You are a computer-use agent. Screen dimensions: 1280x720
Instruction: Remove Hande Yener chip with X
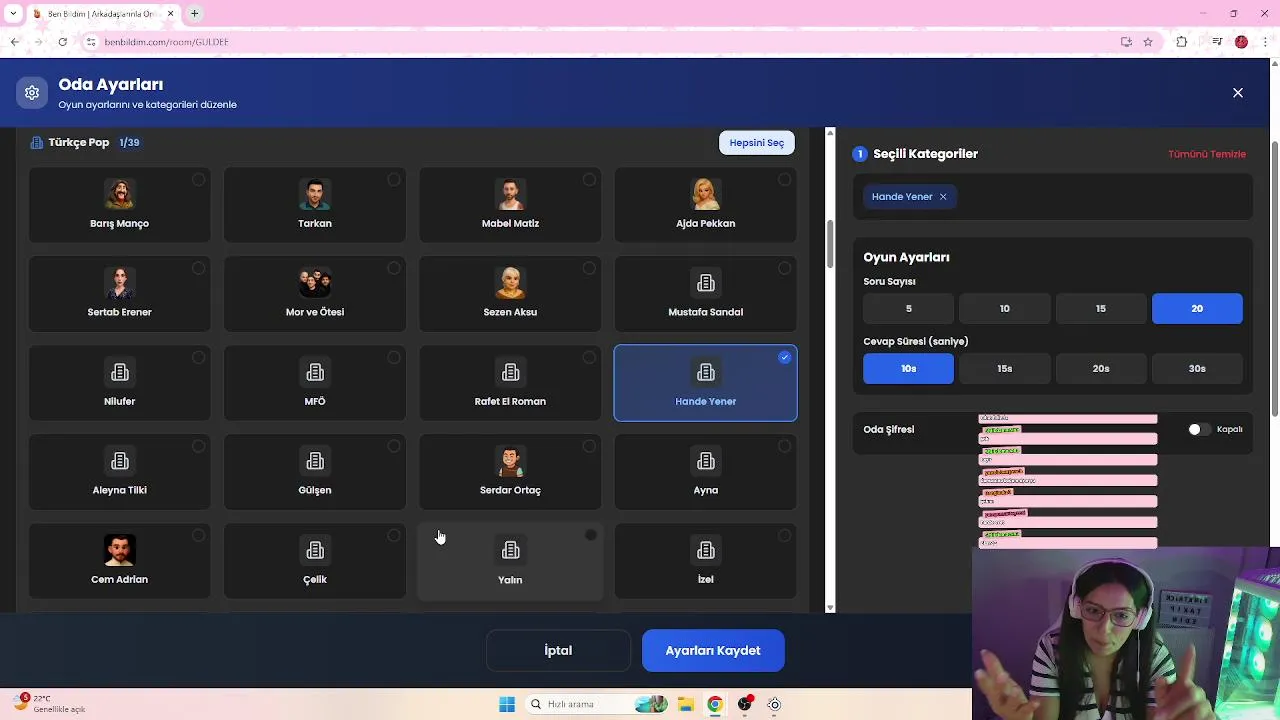coord(943,197)
